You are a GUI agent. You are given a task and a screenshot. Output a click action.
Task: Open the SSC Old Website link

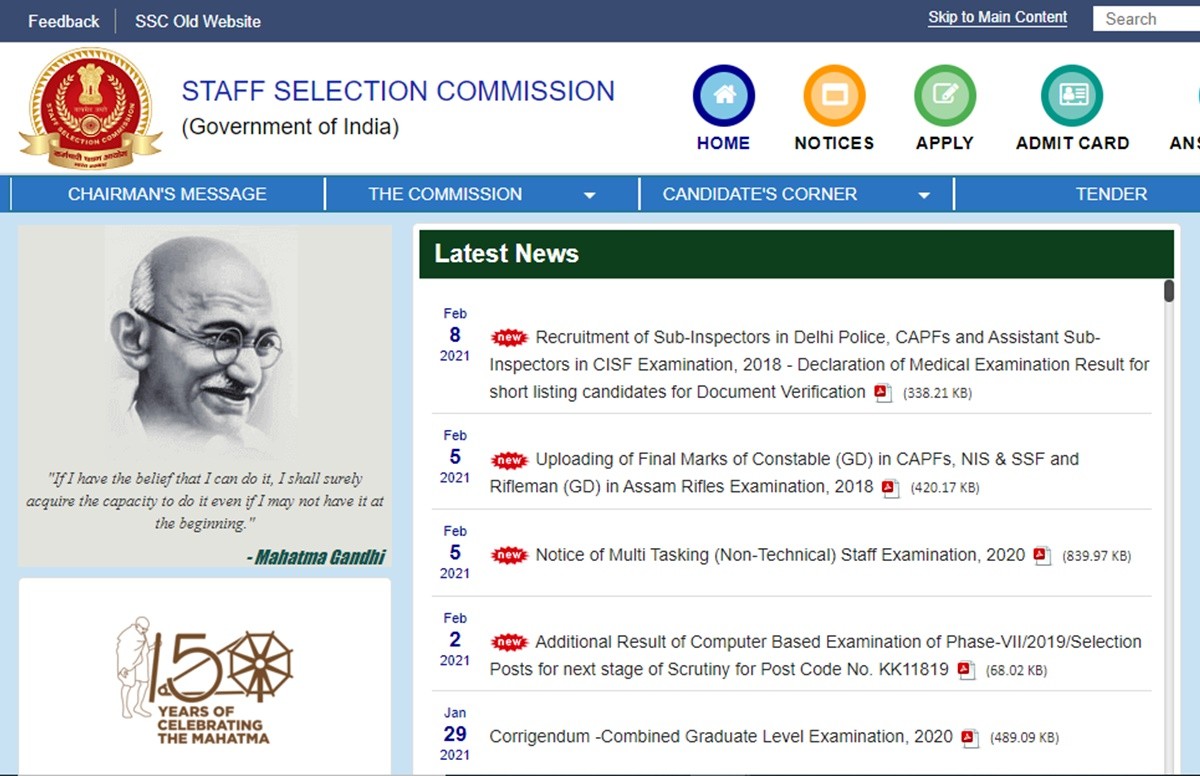pos(198,21)
